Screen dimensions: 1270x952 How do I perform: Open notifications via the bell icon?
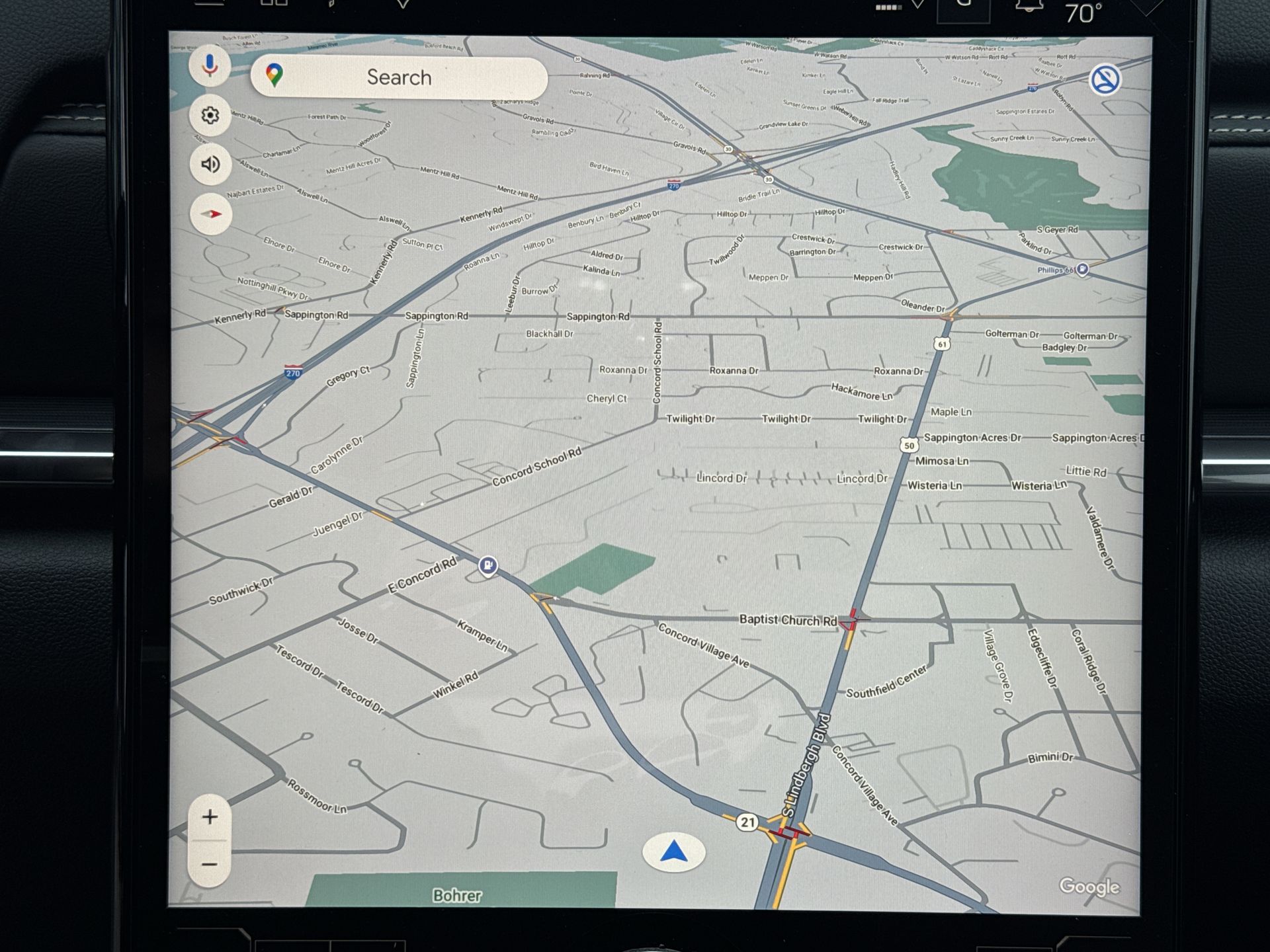[x=1029, y=7]
